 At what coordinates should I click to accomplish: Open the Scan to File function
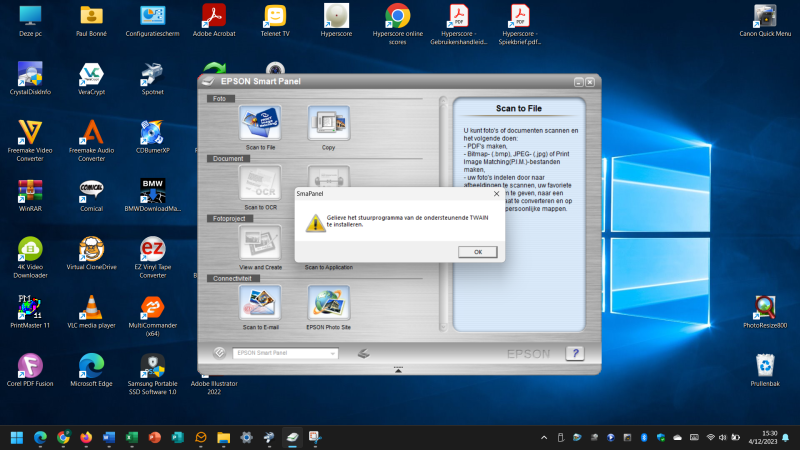point(260,124)
